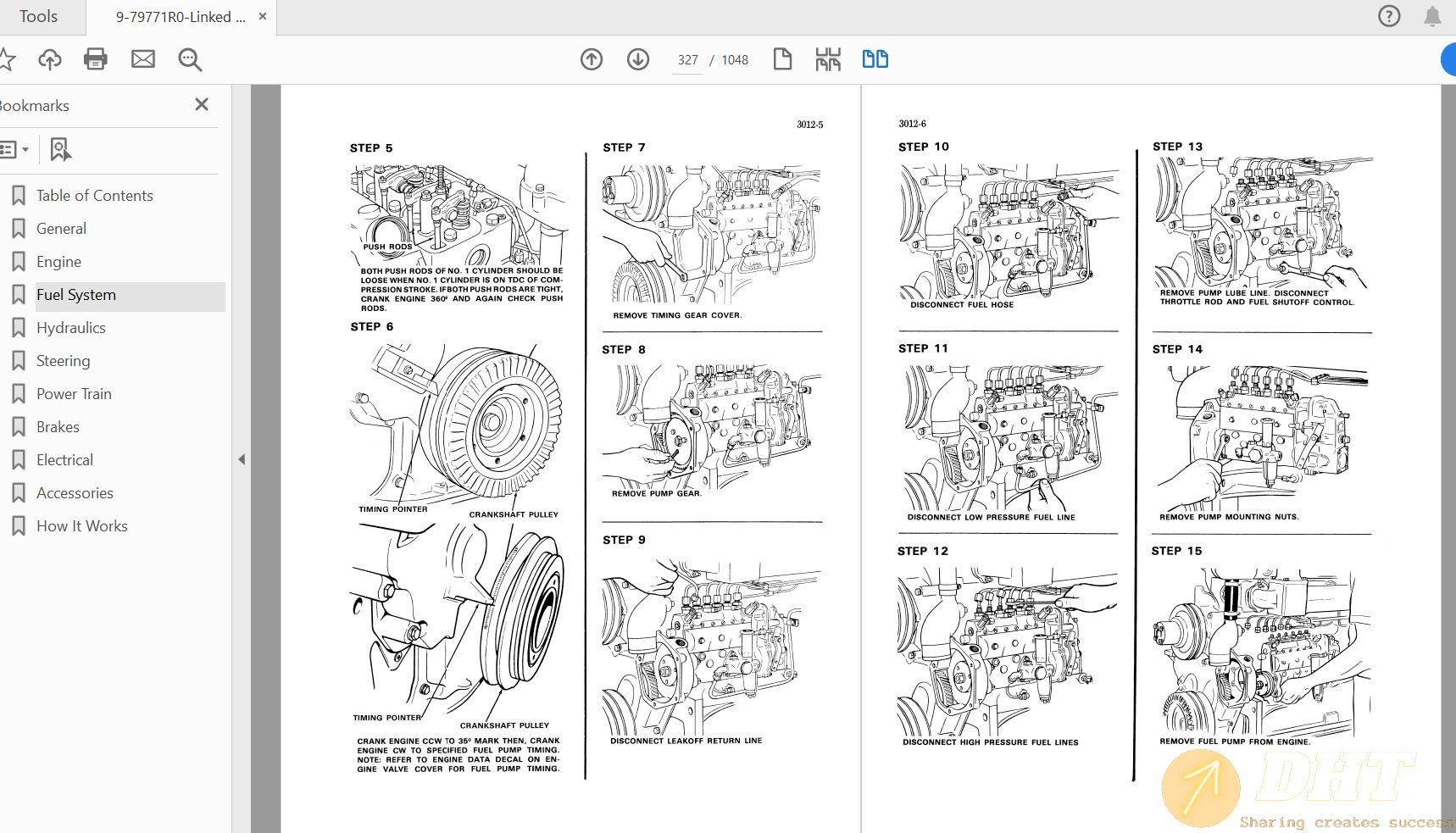Email the current document
Screen dimensions: 1456x833
pyautogui.click(x=142, y=59)
